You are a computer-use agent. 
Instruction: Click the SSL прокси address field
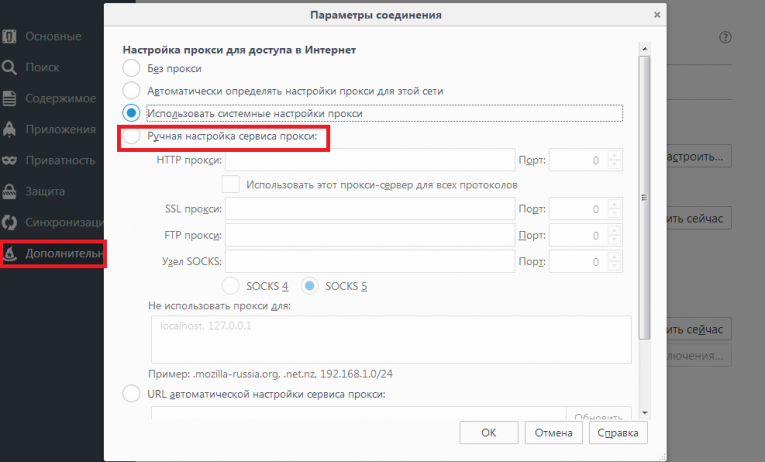coord(370,209)
